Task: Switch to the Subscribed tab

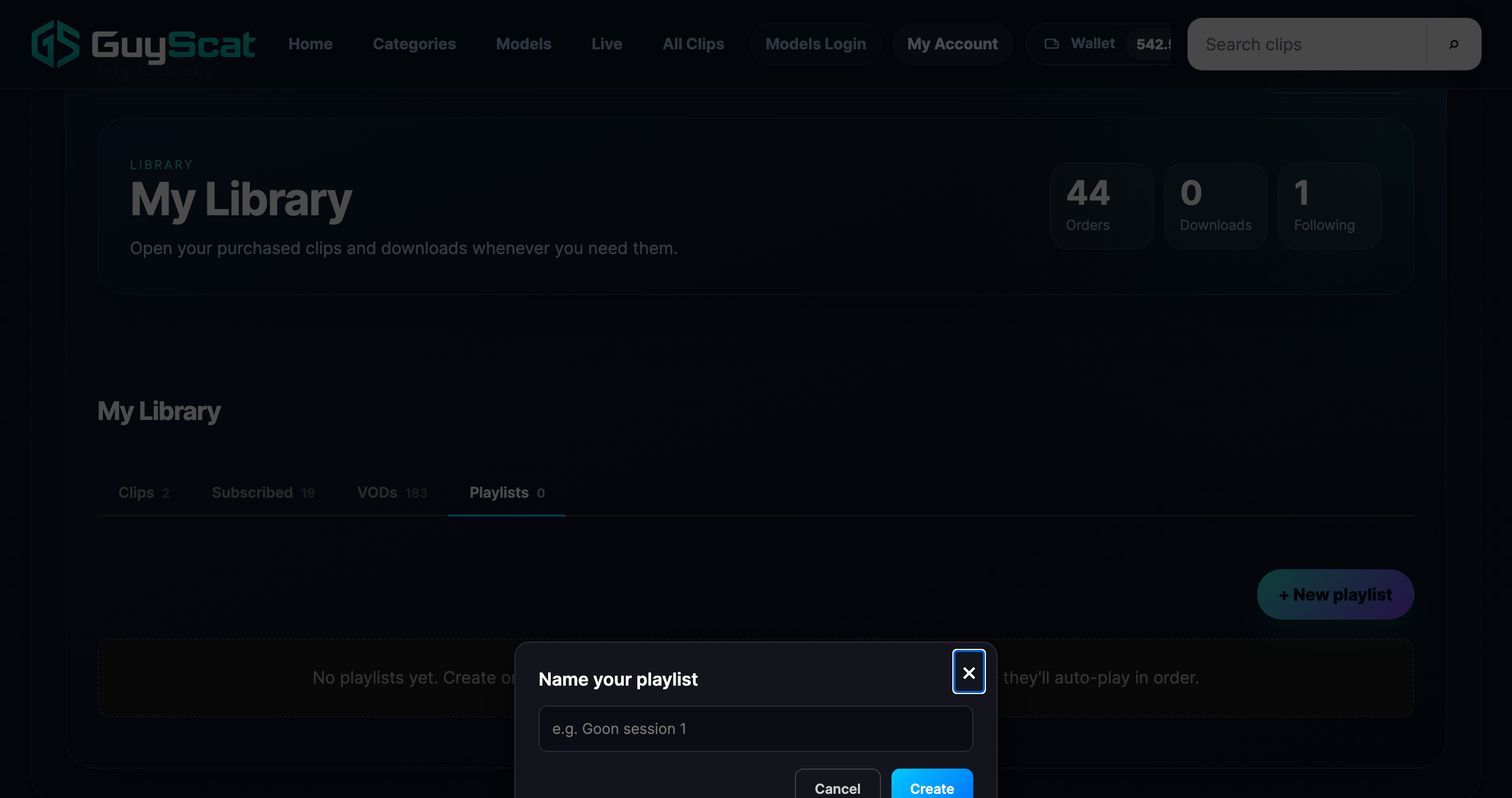Action: [x=263, y=492]
